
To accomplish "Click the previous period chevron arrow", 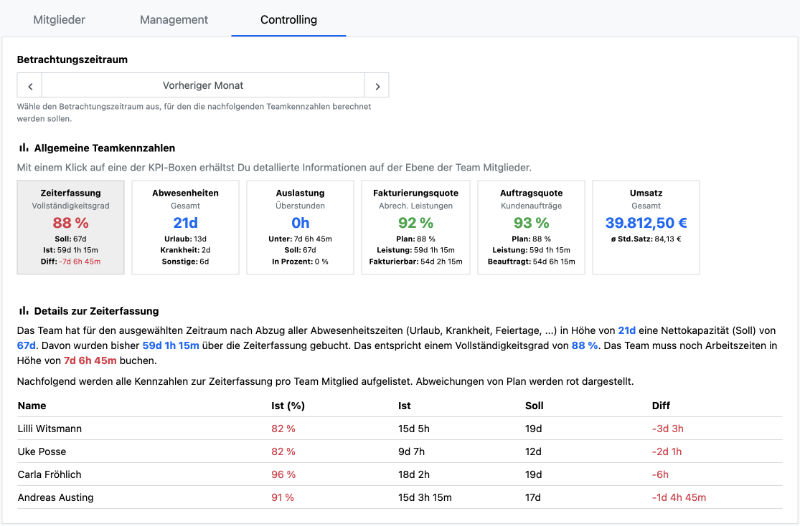I will pyautogui.click(x=31, y=86).
